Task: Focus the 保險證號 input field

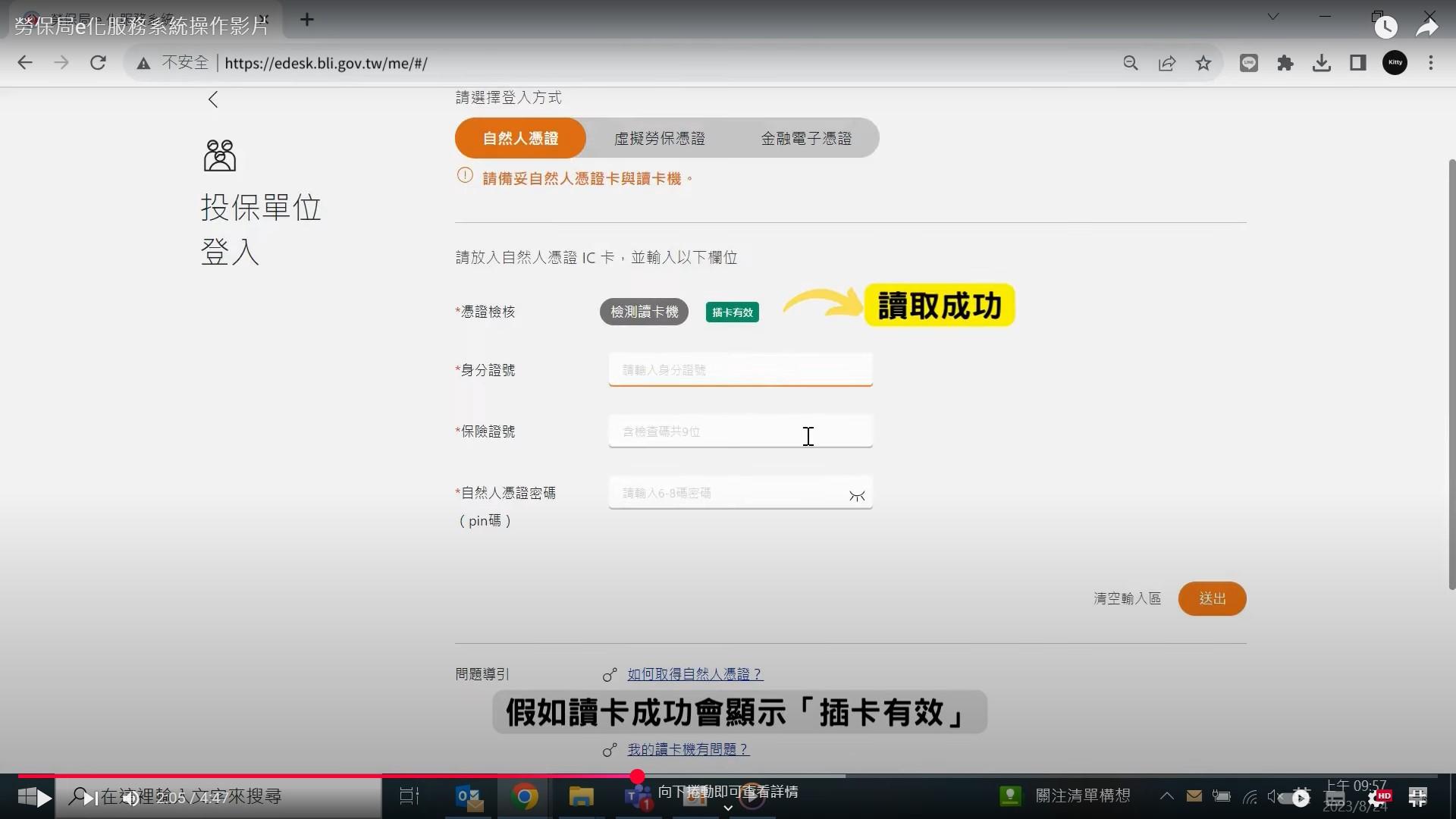Action: (740, 431)
